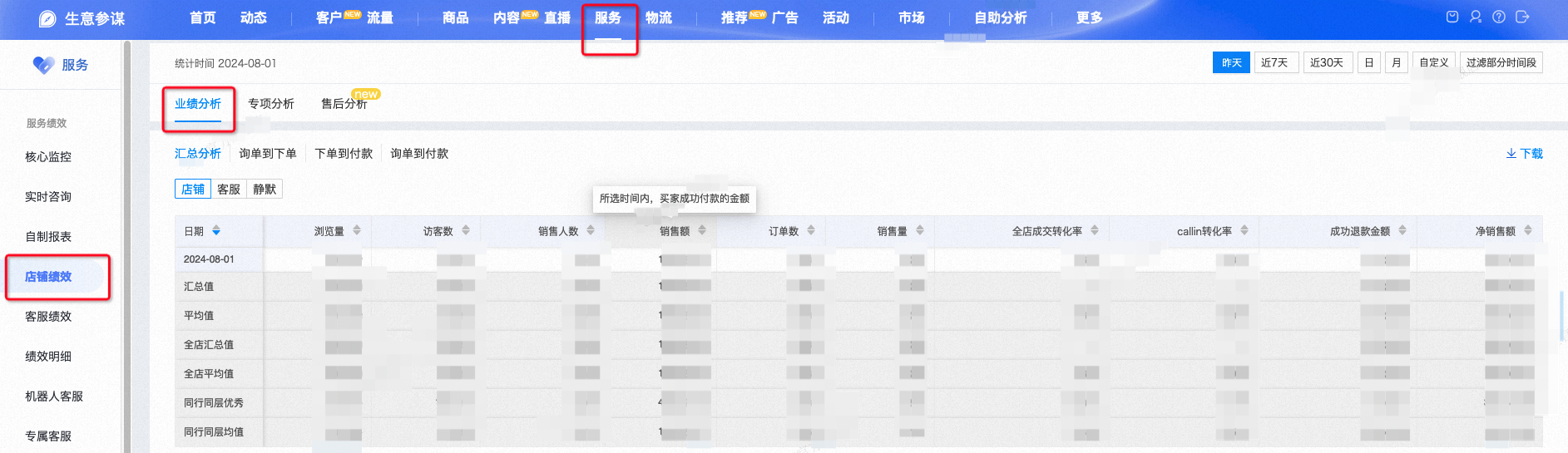The height and width of the screenshot is (453, 1568).
Task: Select 询单到付款 sub-tab
Action: point(419,154)
